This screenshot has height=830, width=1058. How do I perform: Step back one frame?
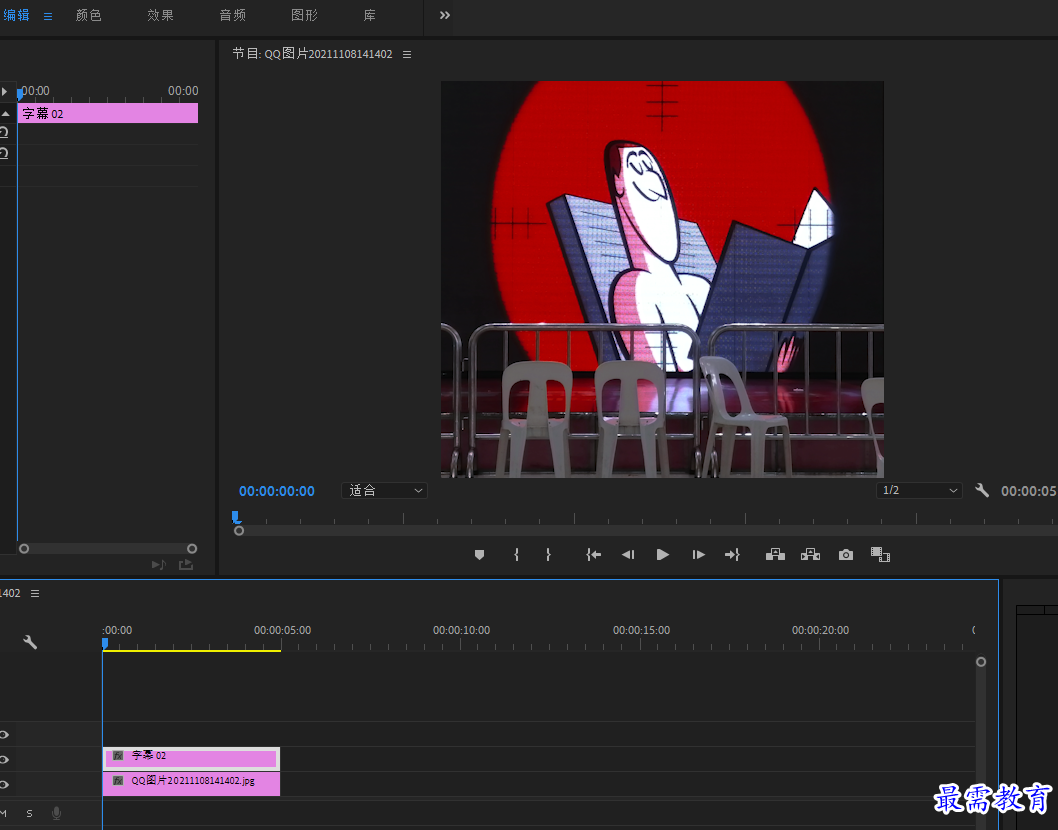pyautogui.click(x=628, y=555)
